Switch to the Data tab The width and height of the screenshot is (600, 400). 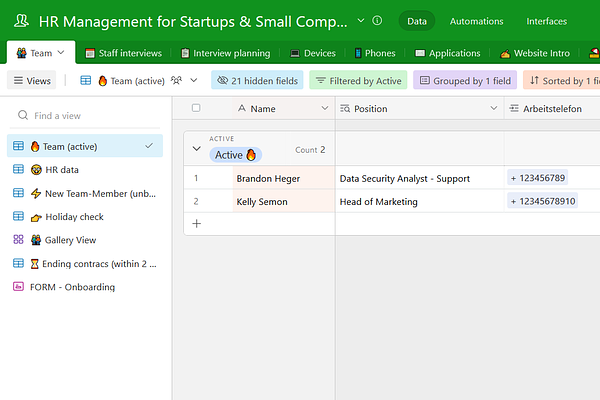click(x=417, y=21)
